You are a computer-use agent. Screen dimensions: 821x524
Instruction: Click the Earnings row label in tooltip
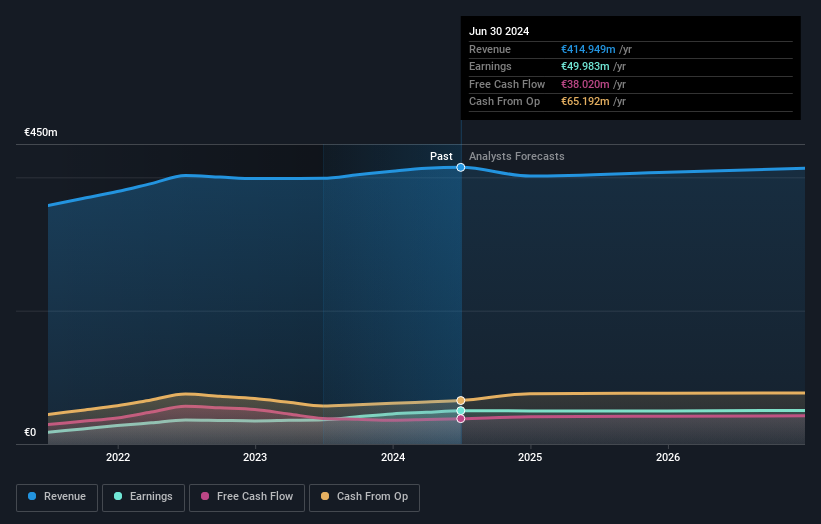[x=490, y=66]
